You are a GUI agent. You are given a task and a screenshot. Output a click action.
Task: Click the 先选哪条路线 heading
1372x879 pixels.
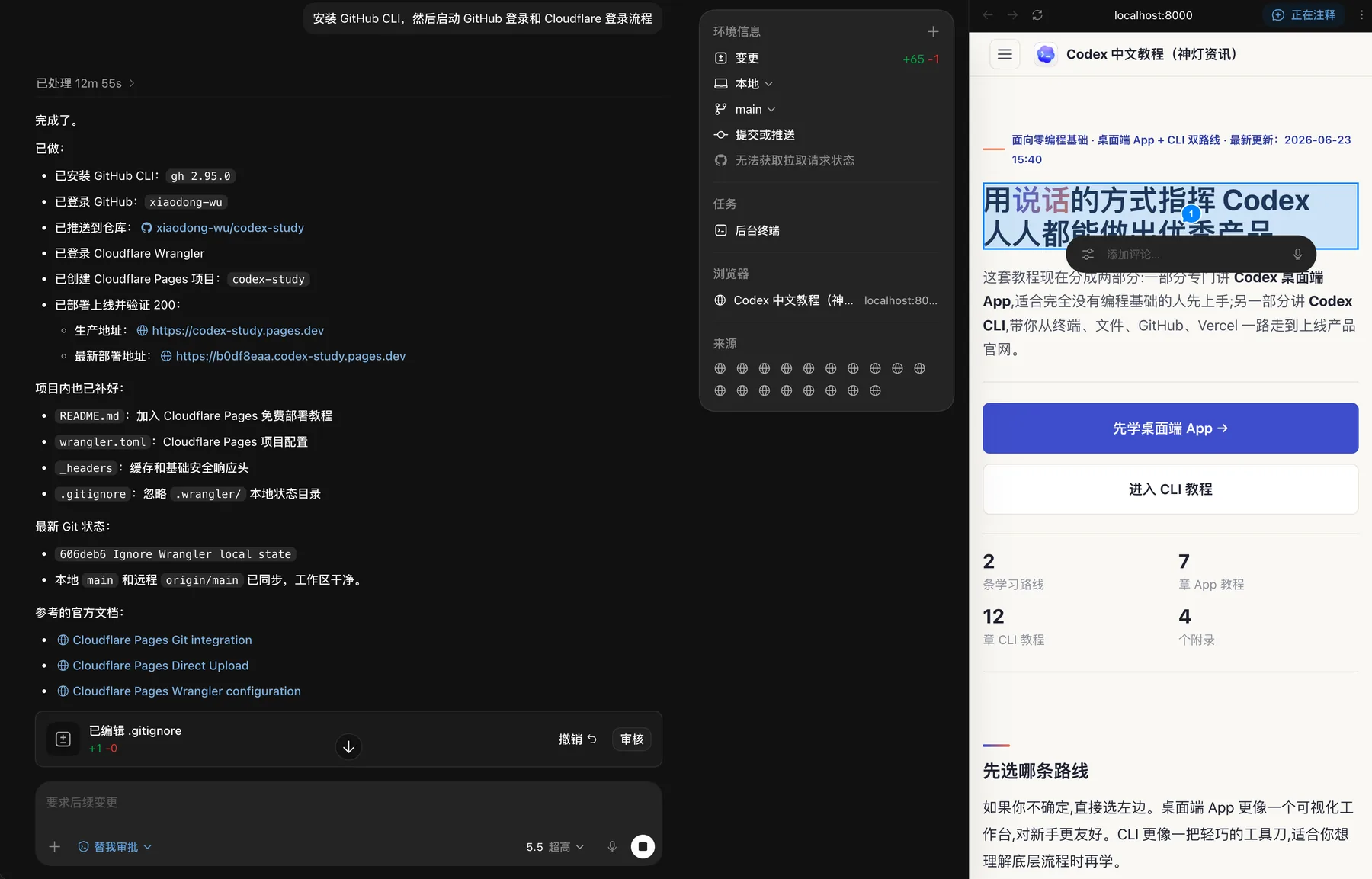click(x=1035, y=772)
